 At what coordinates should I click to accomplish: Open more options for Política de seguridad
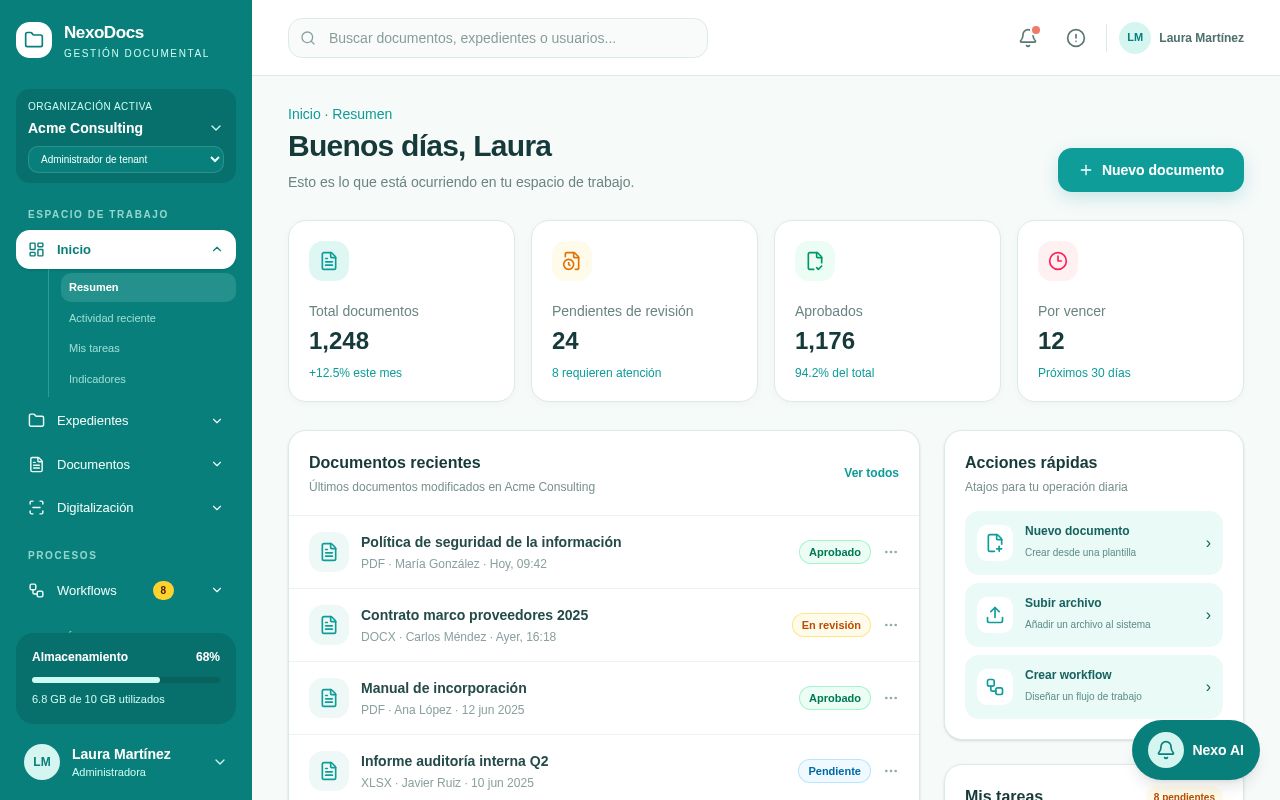[891, 552]
